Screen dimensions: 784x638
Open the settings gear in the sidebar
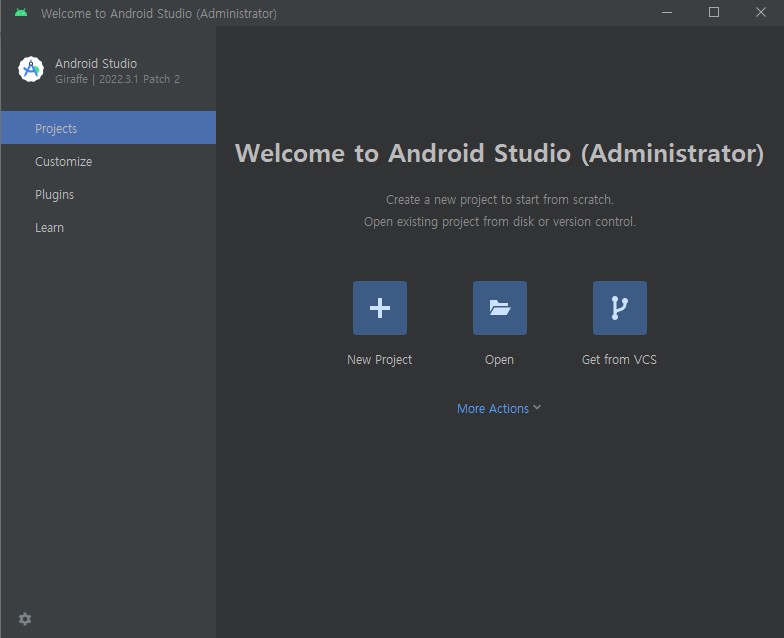[25, 619]
